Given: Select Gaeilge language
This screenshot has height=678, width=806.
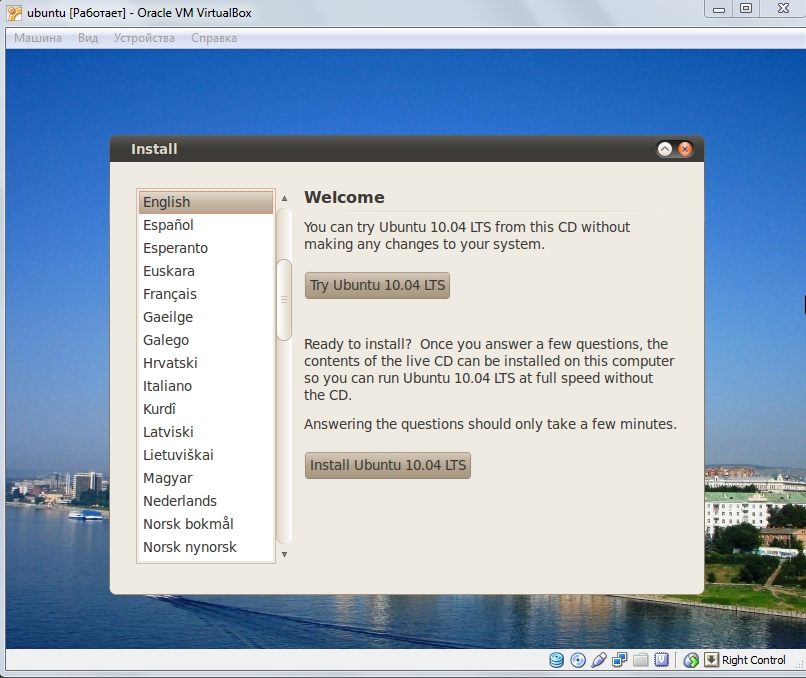Looking at the screenshot, I should coord(206,317).
